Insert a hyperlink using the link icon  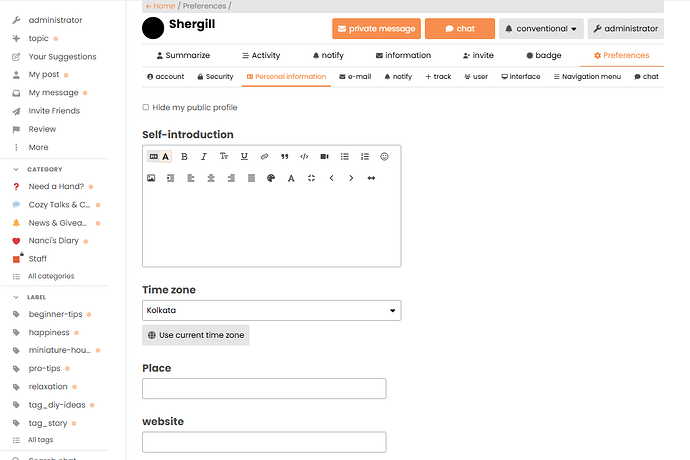coord(264,156)
